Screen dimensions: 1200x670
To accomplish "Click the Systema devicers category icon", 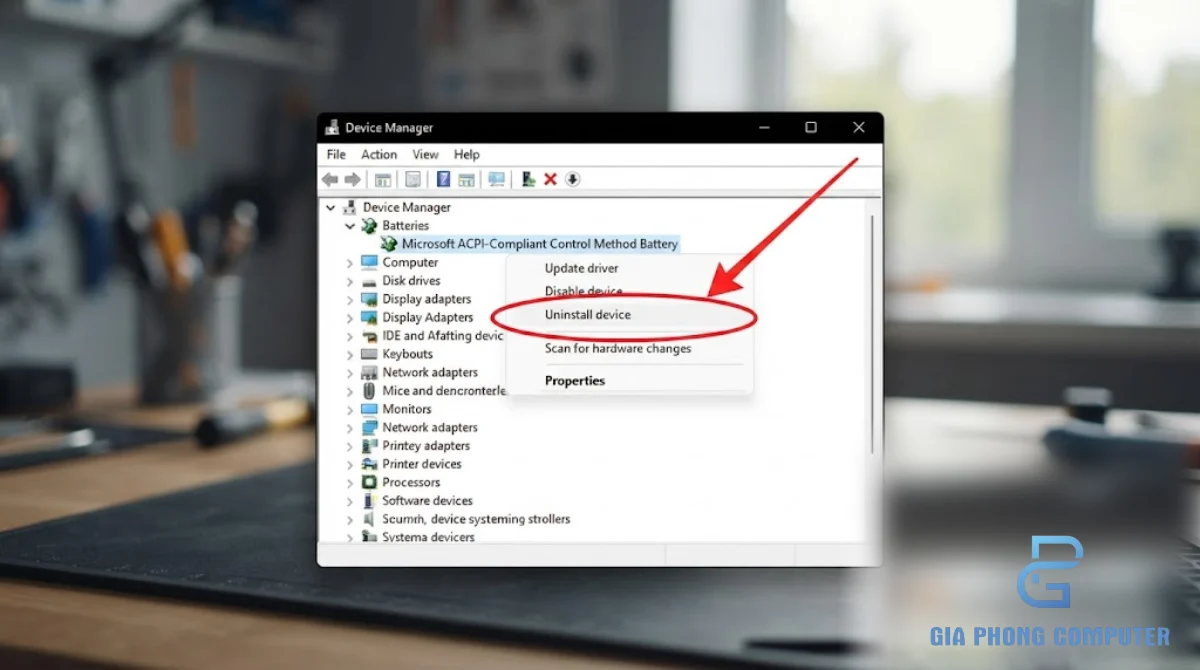I will tap(369, 537).
